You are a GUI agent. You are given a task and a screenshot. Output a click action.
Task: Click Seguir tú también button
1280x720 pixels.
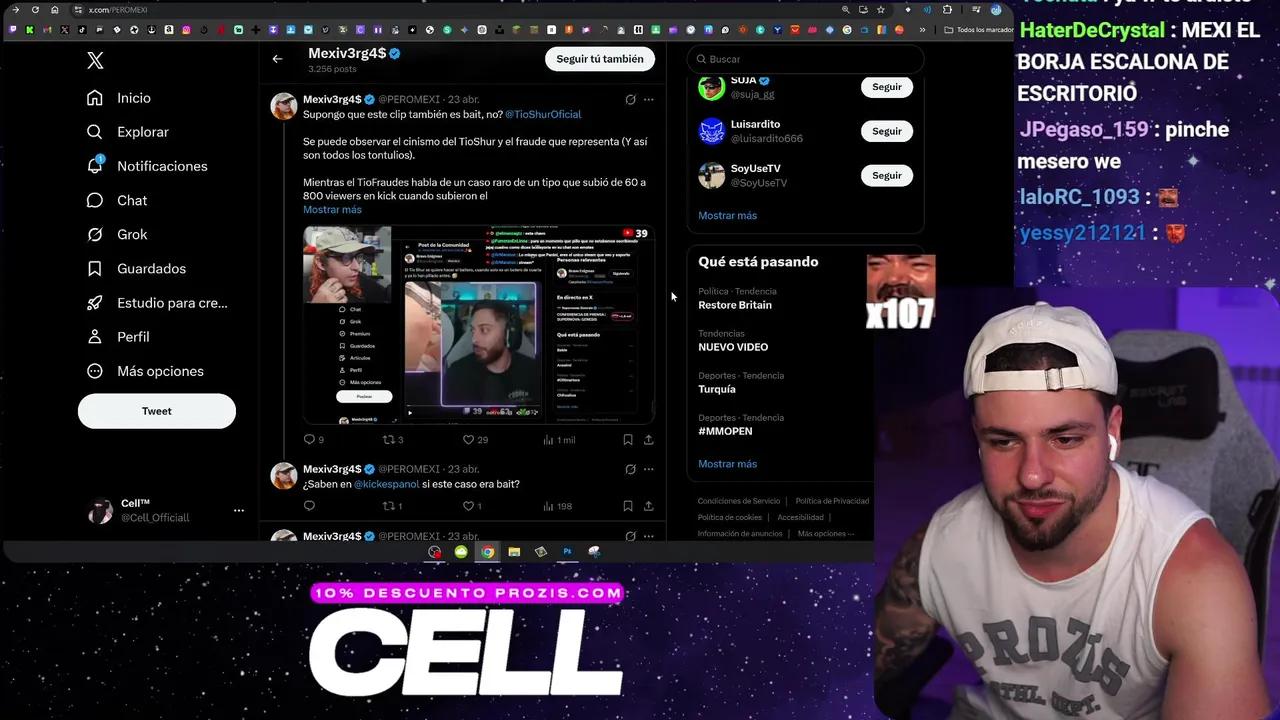[x=600, y=59]
